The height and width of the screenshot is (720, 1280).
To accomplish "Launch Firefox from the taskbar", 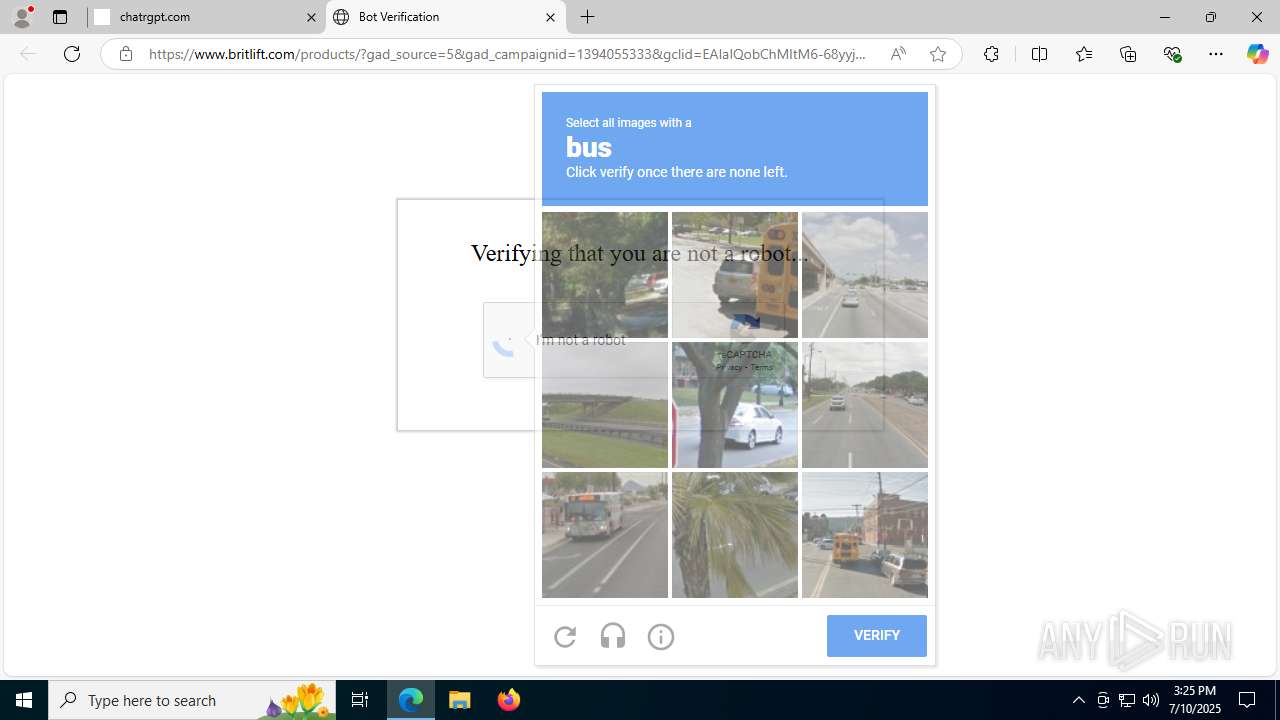I will point(509,700).
